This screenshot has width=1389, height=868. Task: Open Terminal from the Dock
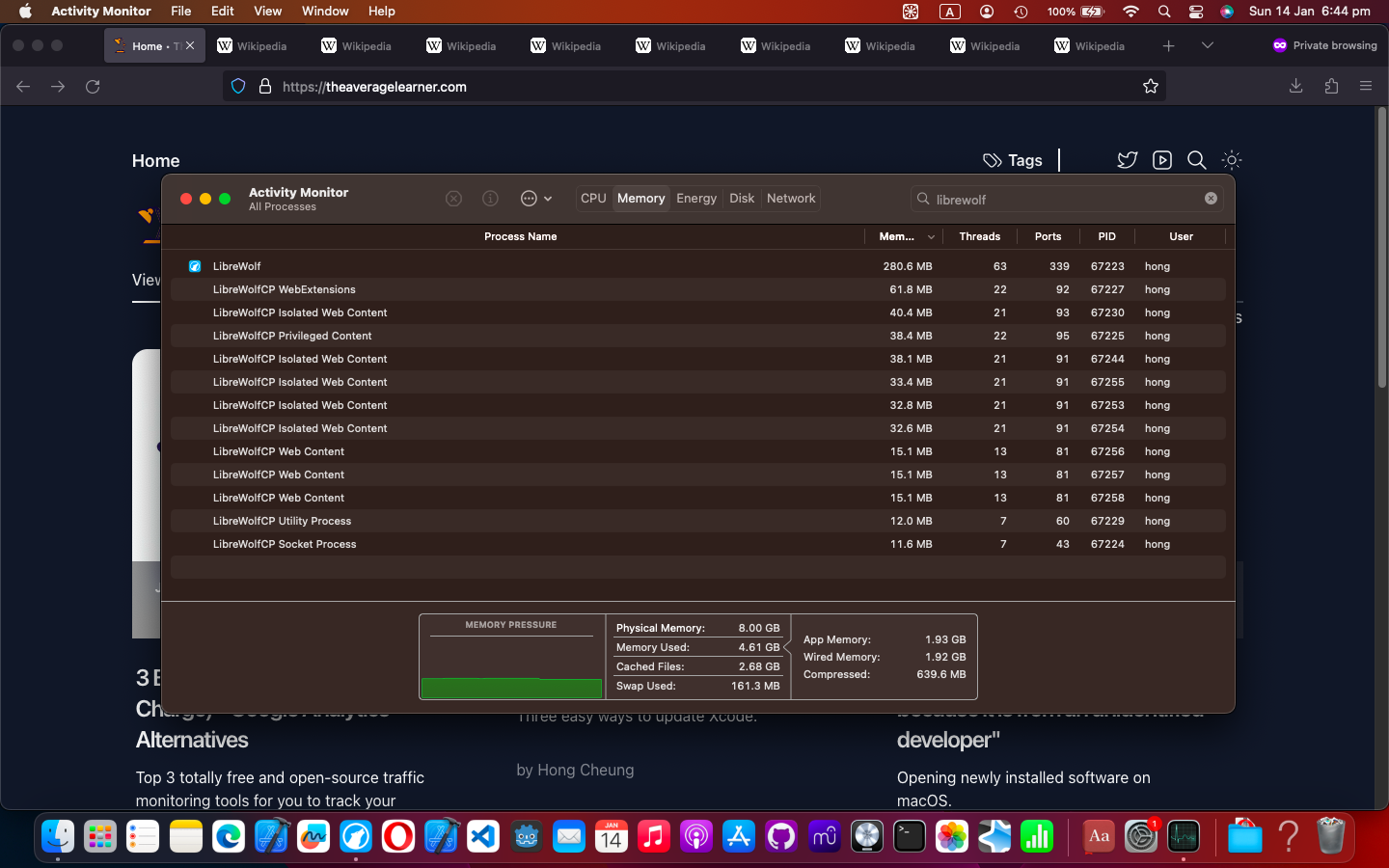tap(909, 836)
